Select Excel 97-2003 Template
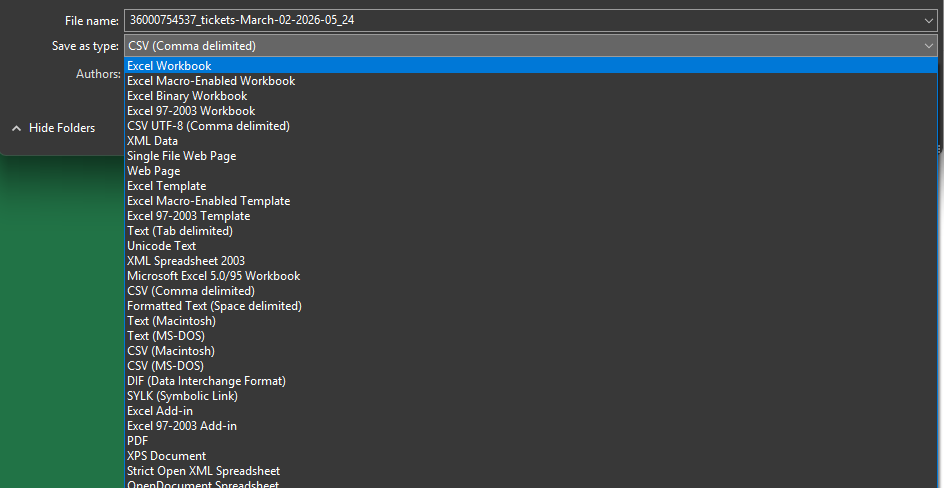Viewport: 944px width, 488px height. pyautogui.click(x=530, y=215)
